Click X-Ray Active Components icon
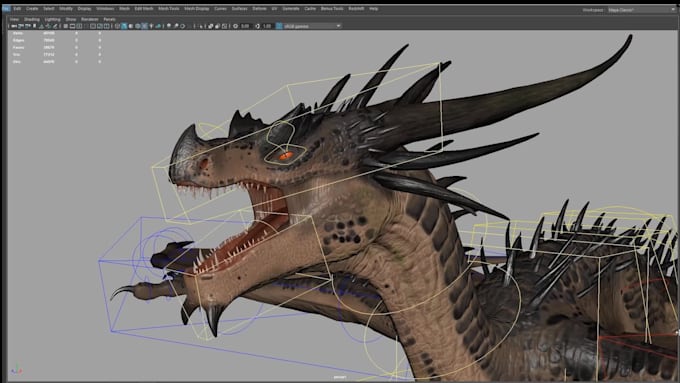The height and width of the screenshot is (383, 680). pos(217,26)
